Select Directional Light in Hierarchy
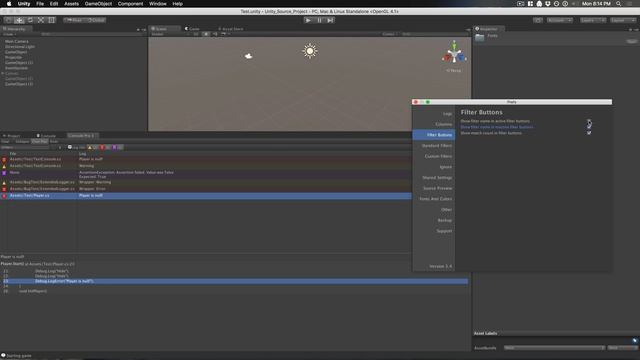Viewport: 640px width, 360px height. click(20, 47)
